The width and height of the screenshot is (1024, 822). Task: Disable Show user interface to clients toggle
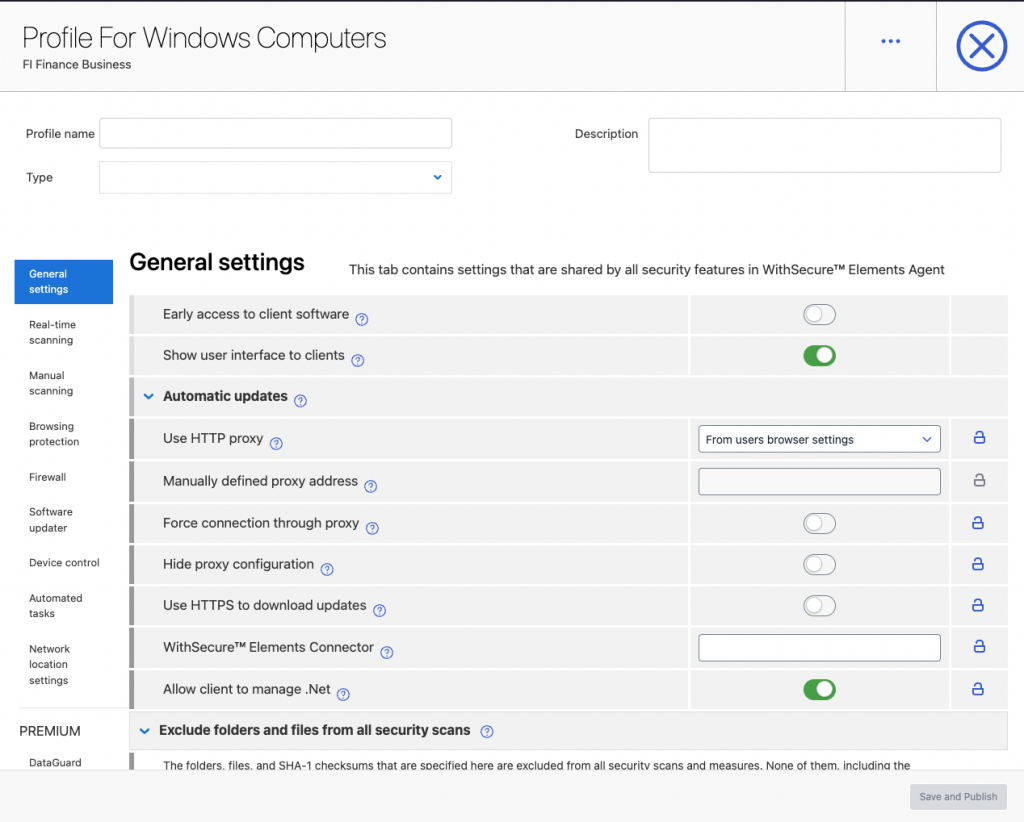coord(819,356)
